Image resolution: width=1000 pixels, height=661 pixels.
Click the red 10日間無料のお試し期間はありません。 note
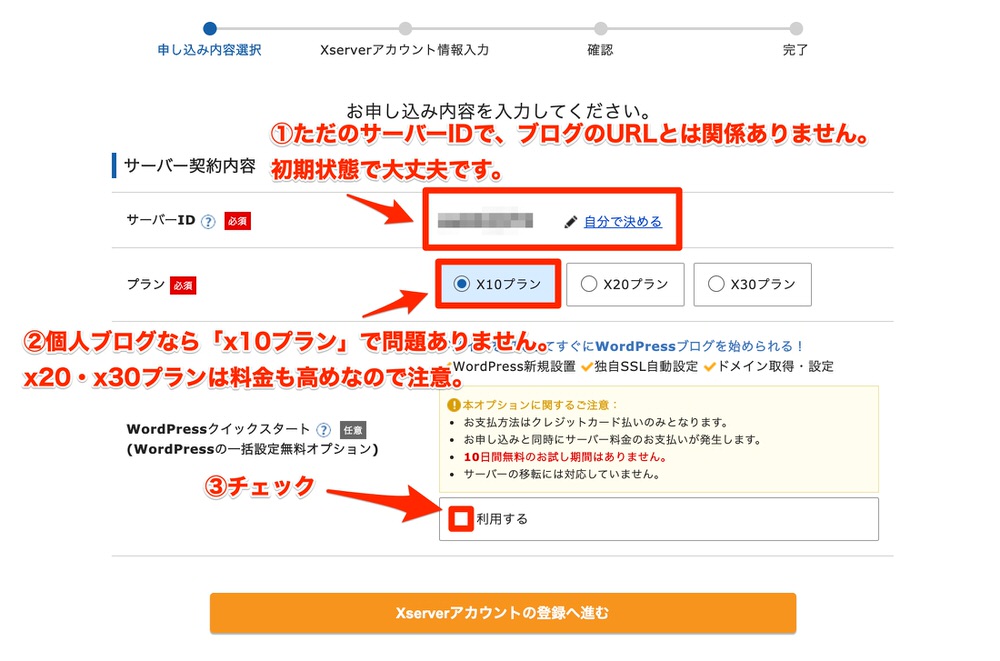pos(565,457)
